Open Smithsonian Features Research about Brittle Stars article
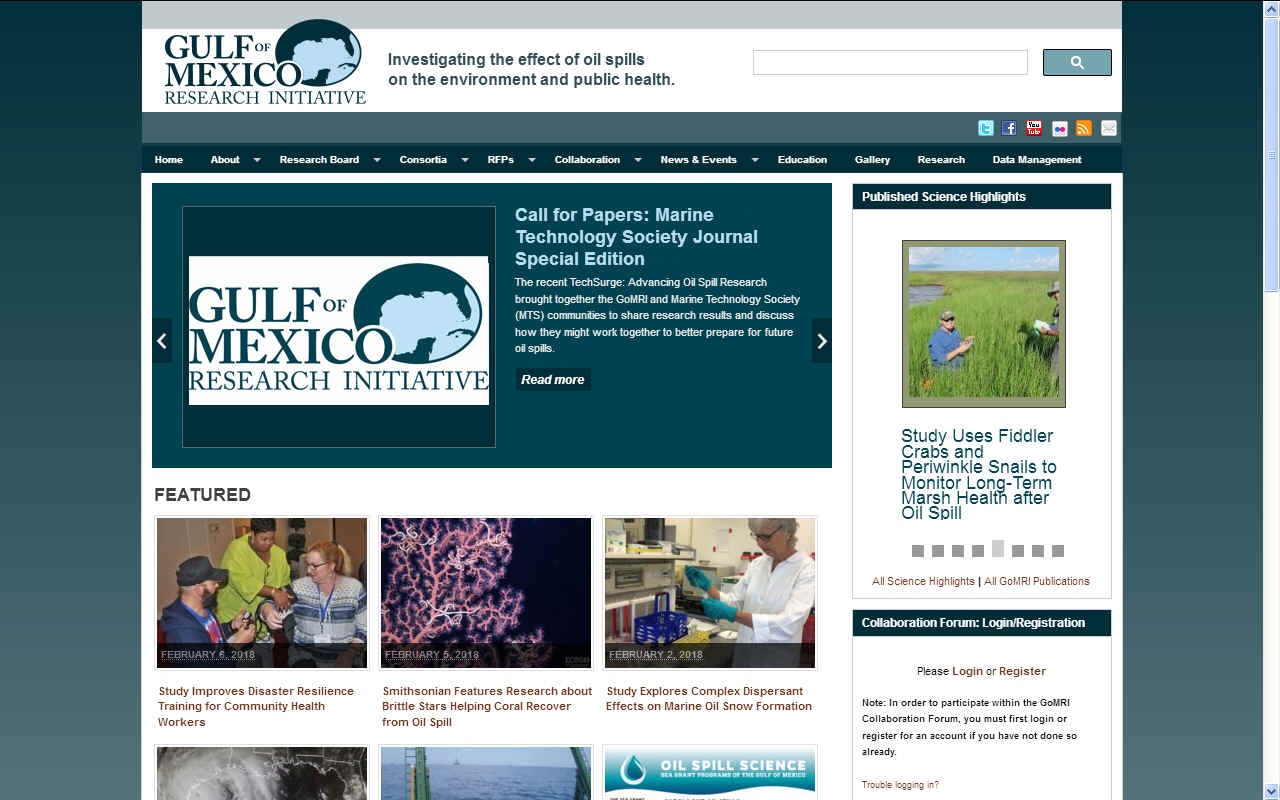Screen dimensions: 1280x800 [x=487, y=706]
